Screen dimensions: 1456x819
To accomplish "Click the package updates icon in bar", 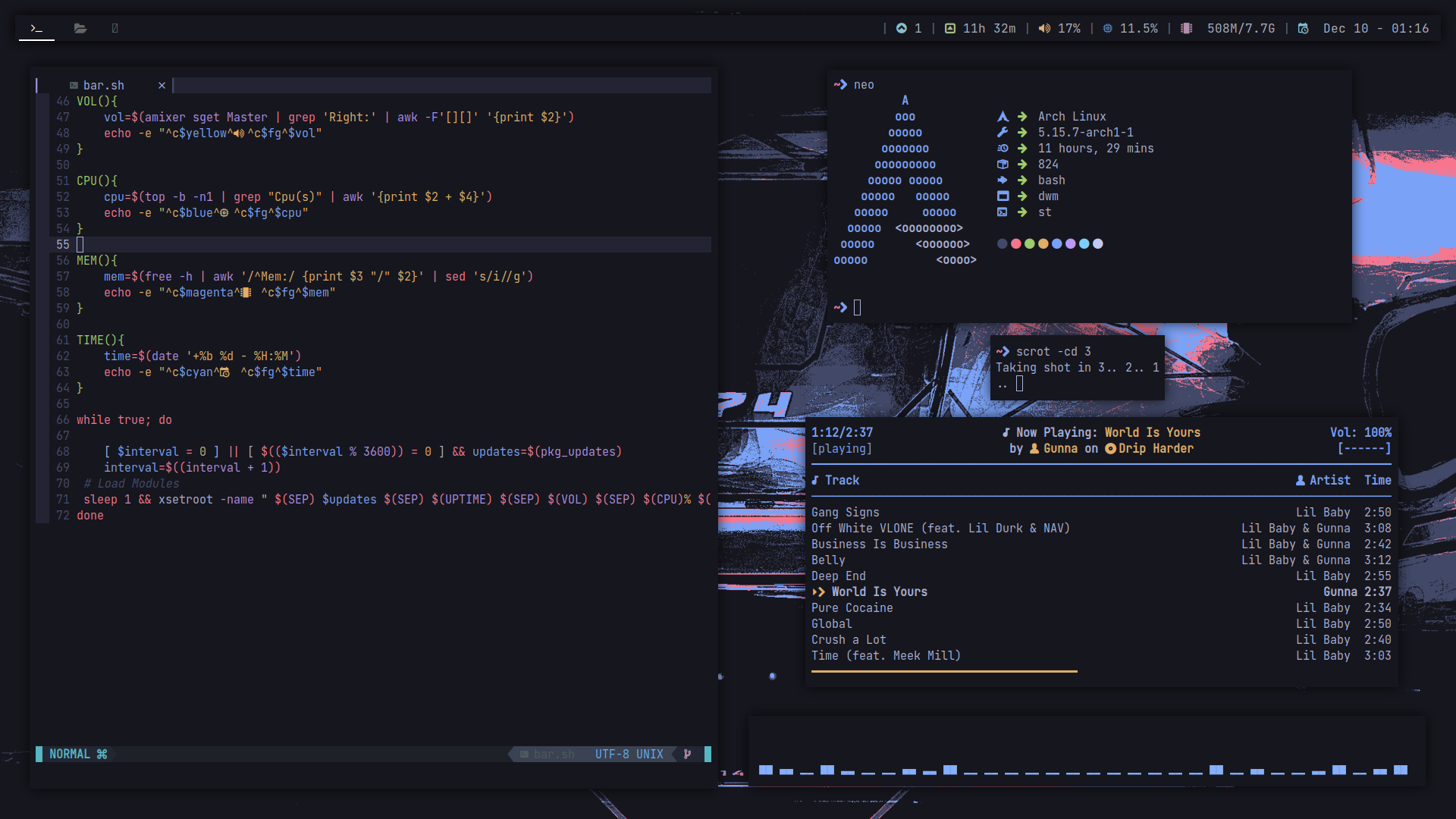I will (901, 28).
